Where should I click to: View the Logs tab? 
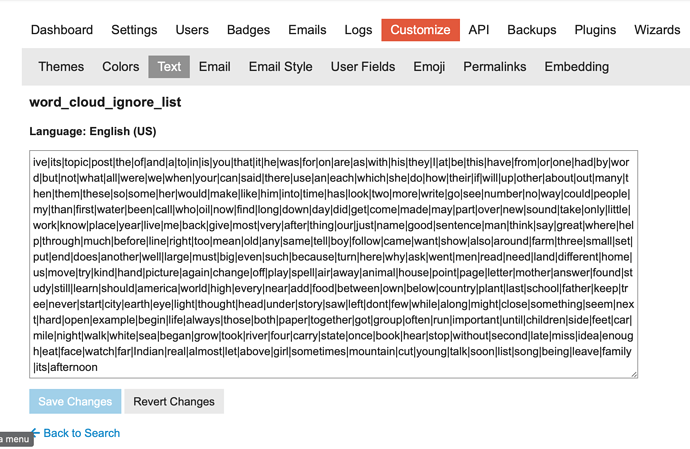click(358, 30)
